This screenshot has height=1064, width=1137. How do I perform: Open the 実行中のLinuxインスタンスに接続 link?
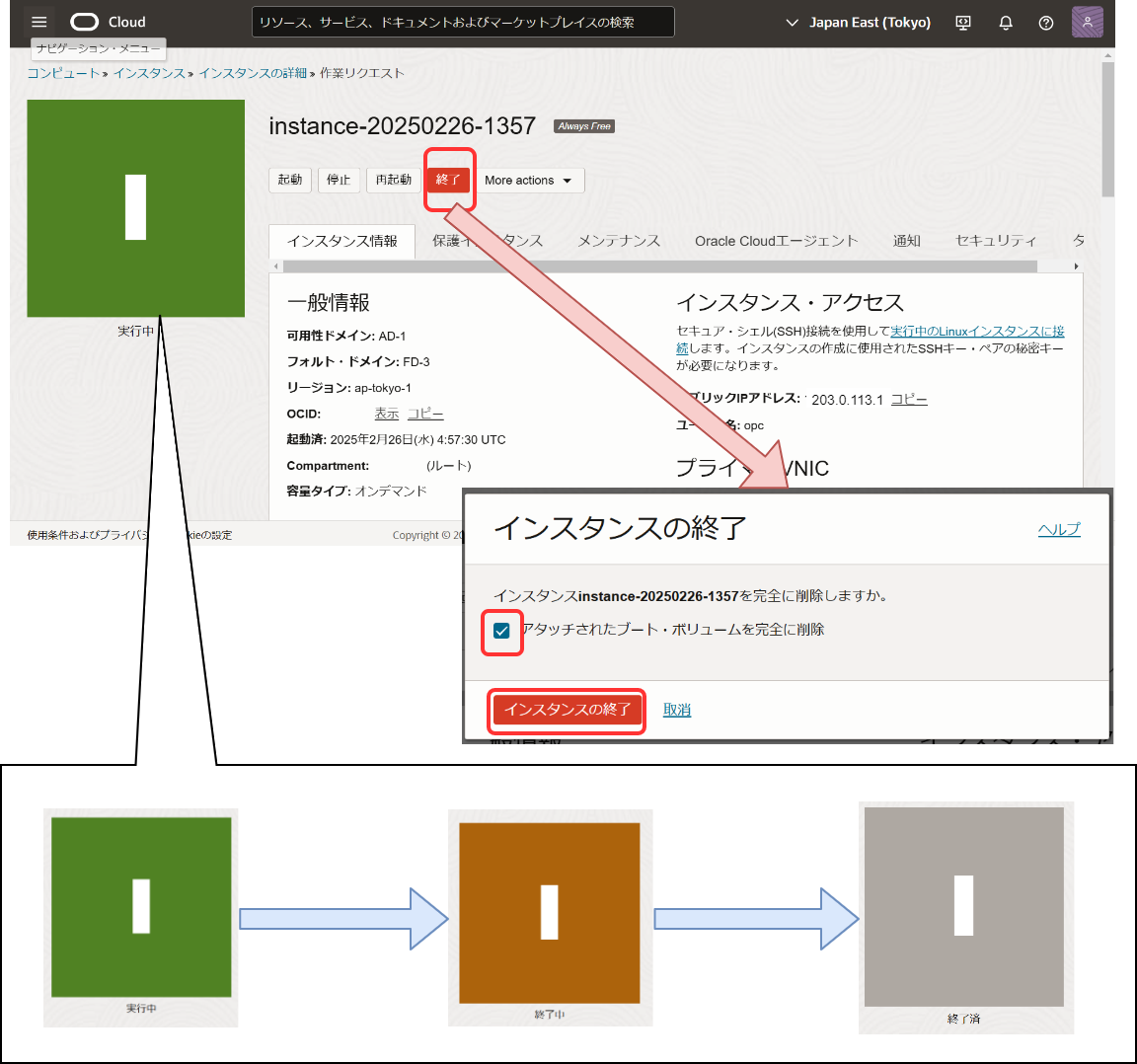tap(977, 332)
